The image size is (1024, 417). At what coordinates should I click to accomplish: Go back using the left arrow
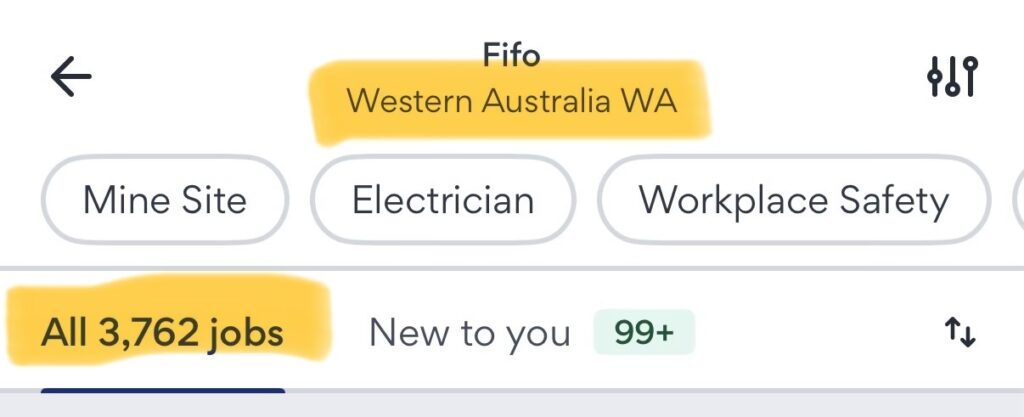71,77
